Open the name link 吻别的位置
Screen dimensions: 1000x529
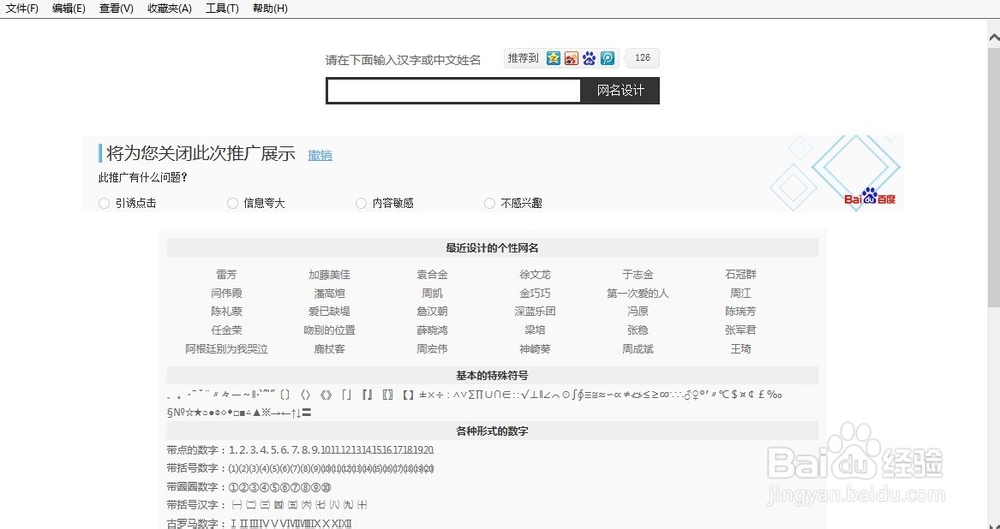pyautogui.click(x=329, y=331)
